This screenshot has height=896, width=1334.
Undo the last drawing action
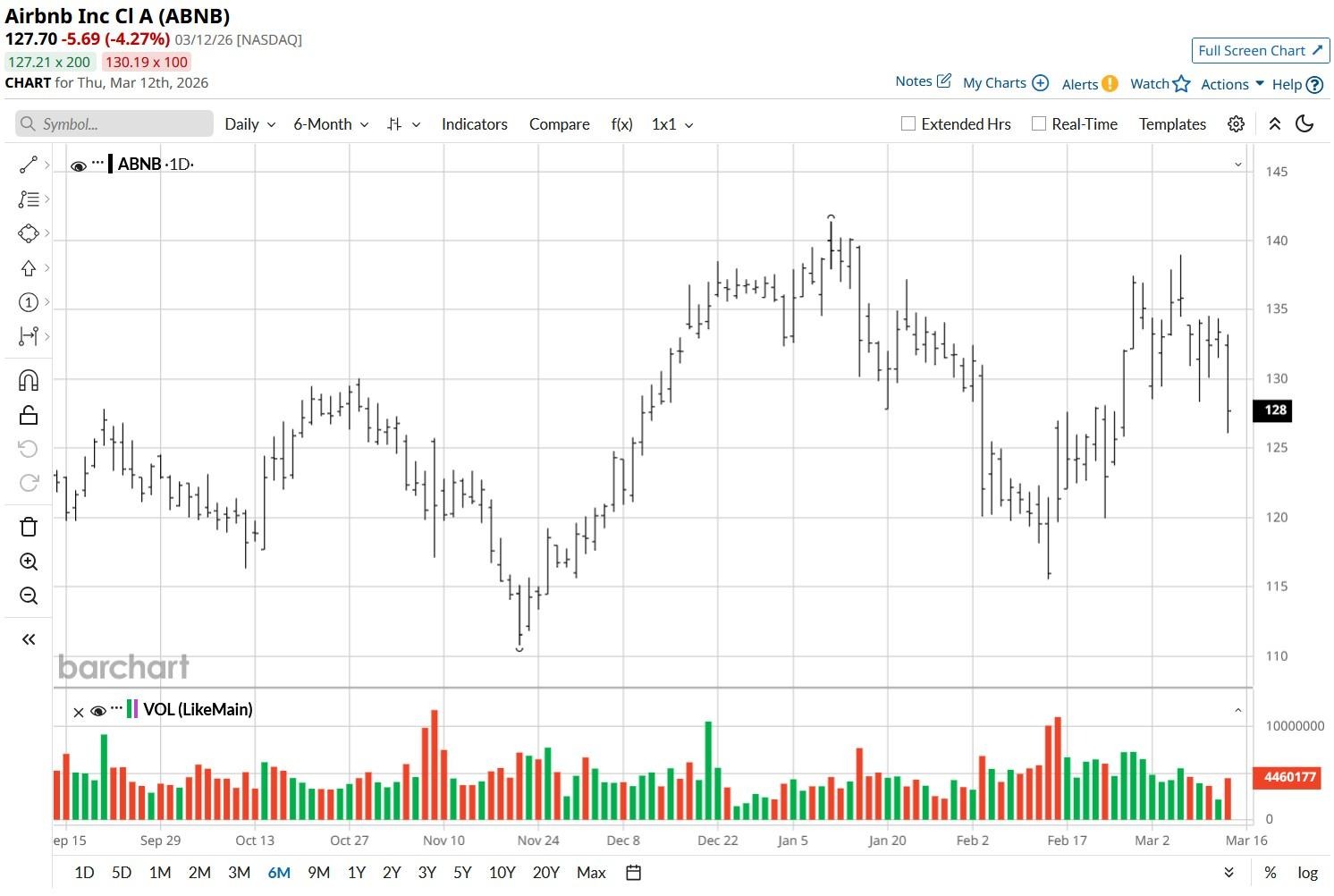tap(29, 449)
